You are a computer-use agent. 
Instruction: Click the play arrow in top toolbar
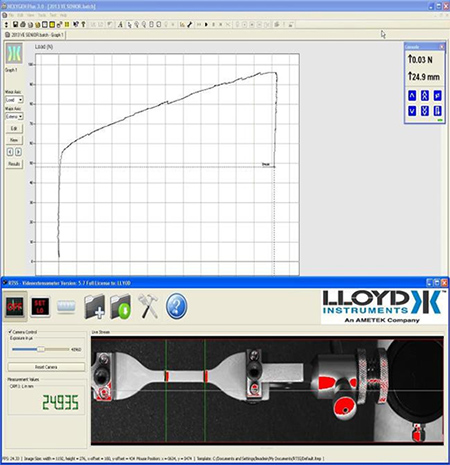click(x=206, y=24)
